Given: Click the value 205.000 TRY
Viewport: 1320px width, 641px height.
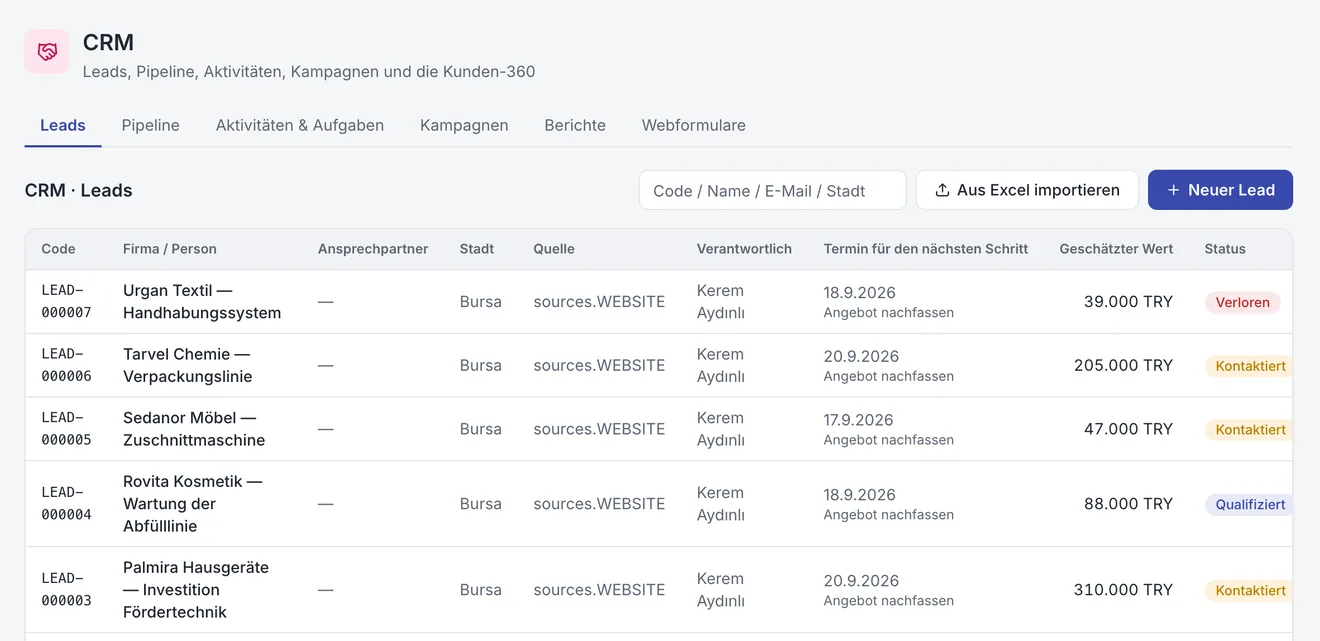Looking at the screenshot, I should 1123,365.
